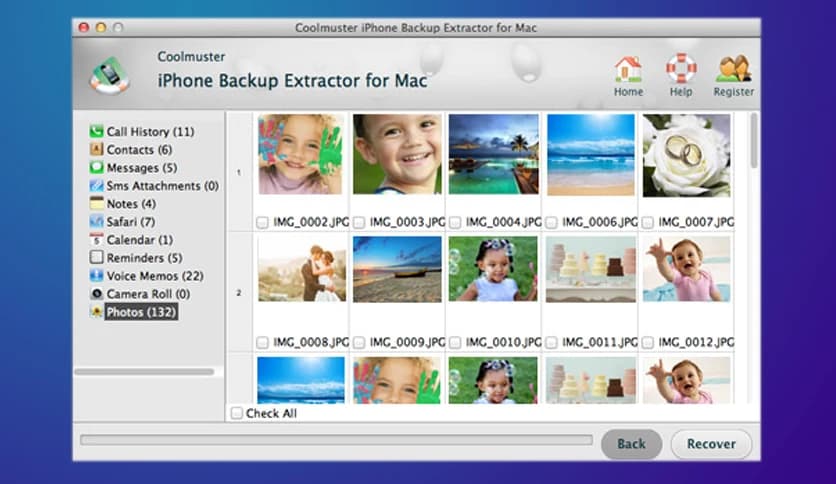
Task: Open Calendar (1) category
Action: (140, 239)
